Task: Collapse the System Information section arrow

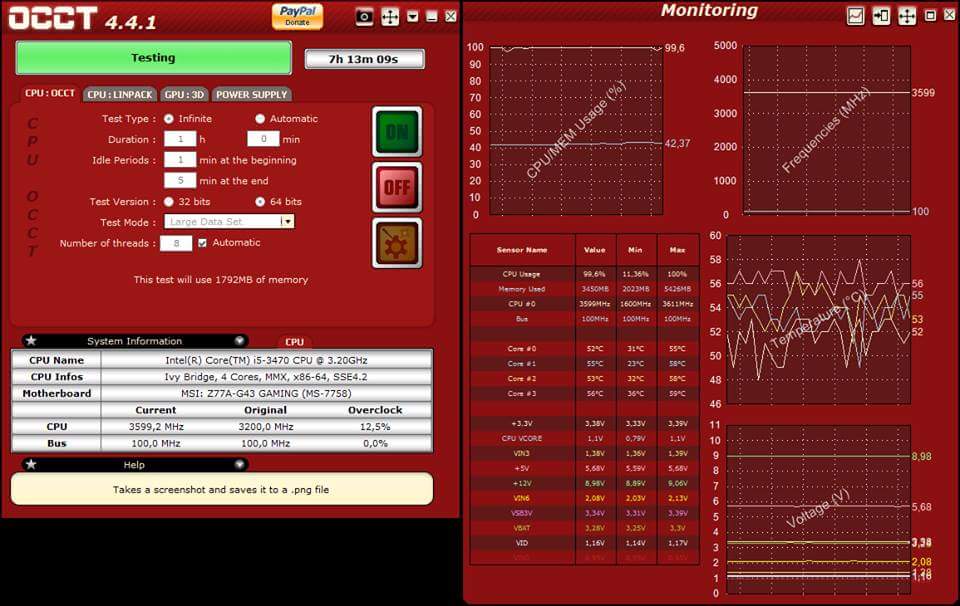Action: pos(239,340)
